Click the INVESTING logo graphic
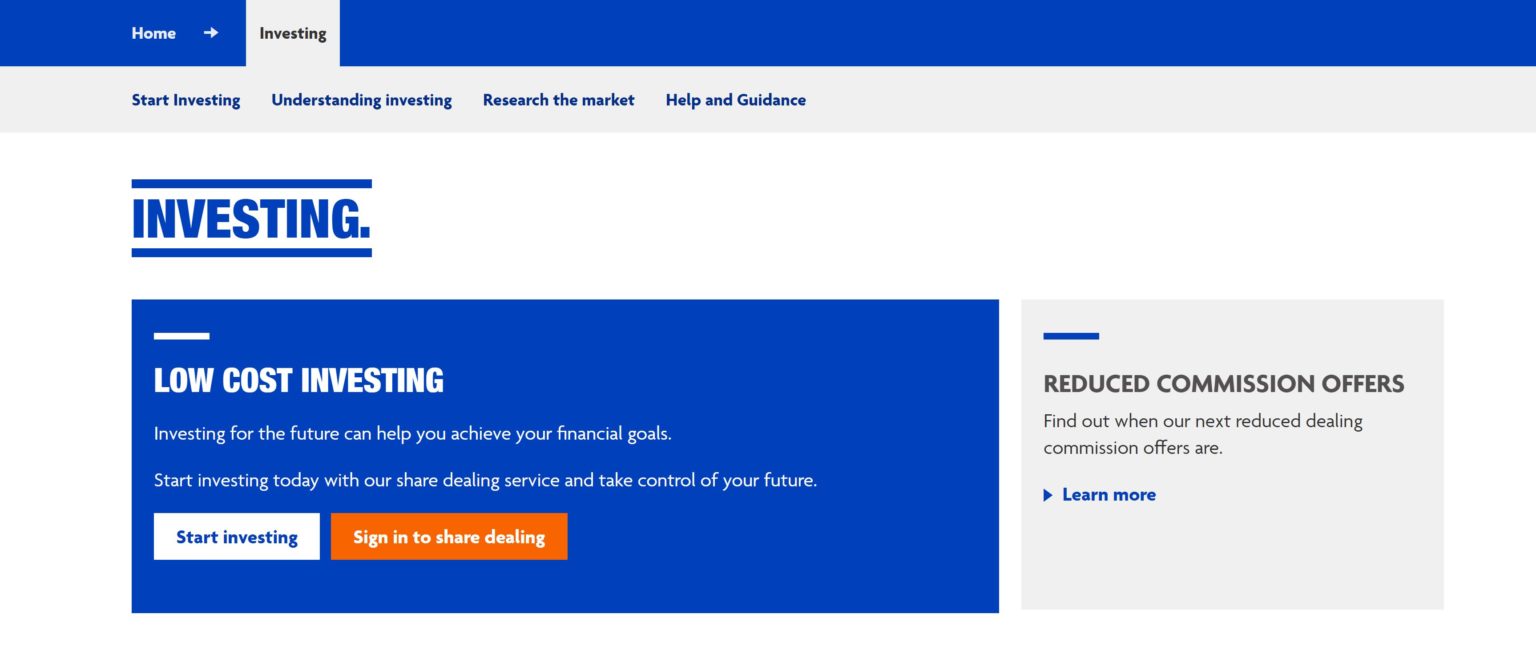Viewport: 1536px width, 651px height. click(x=251, y=218)
